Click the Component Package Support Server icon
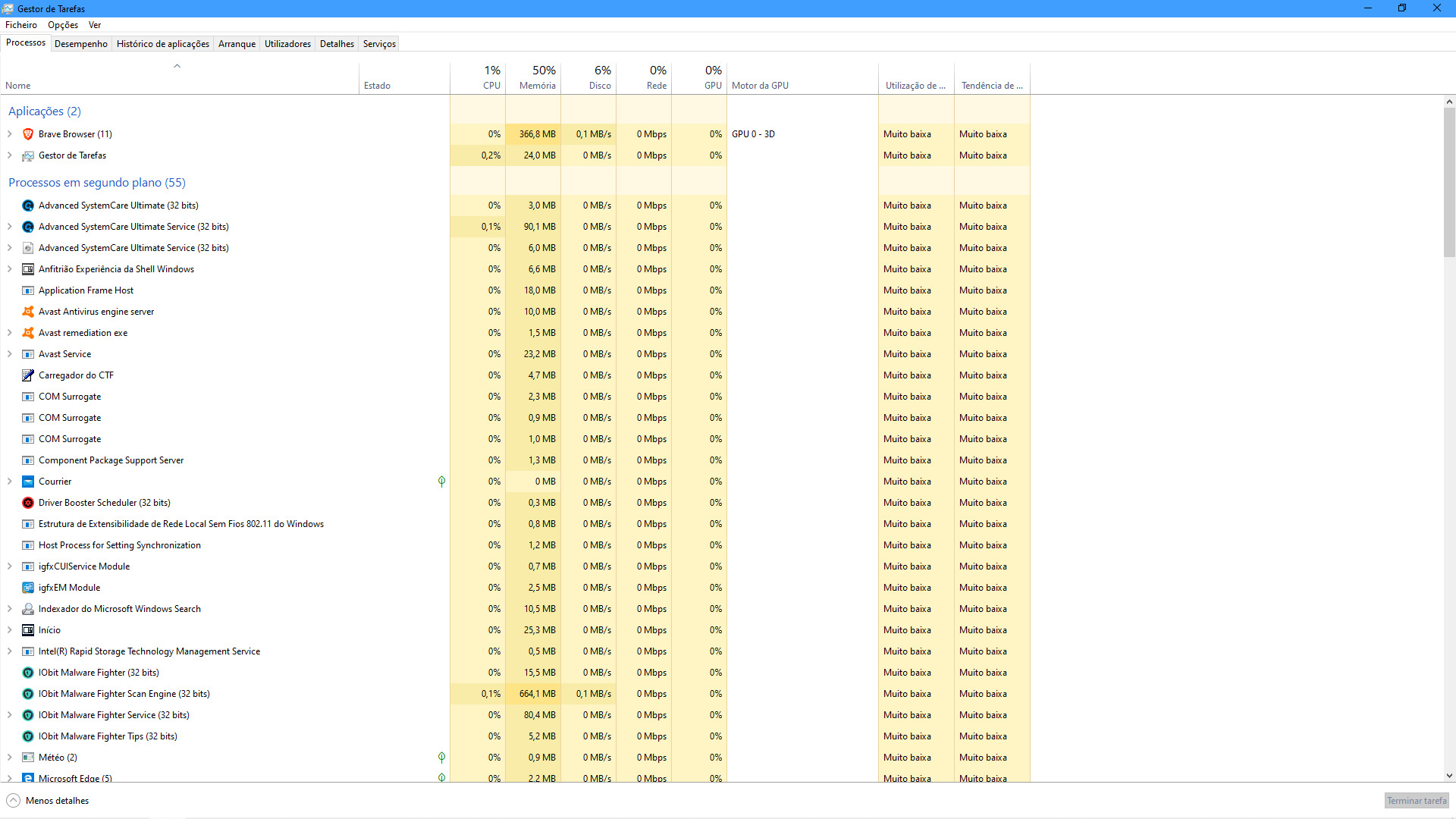The width and height of the screenshot is (1456, 819). tap(28, 460)
